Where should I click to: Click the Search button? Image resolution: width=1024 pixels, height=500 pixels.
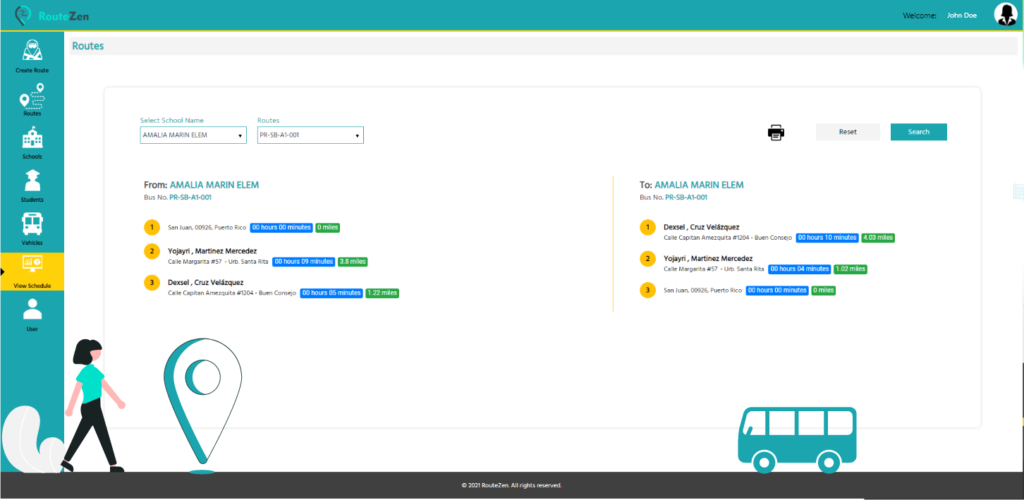tap(918, 132)
